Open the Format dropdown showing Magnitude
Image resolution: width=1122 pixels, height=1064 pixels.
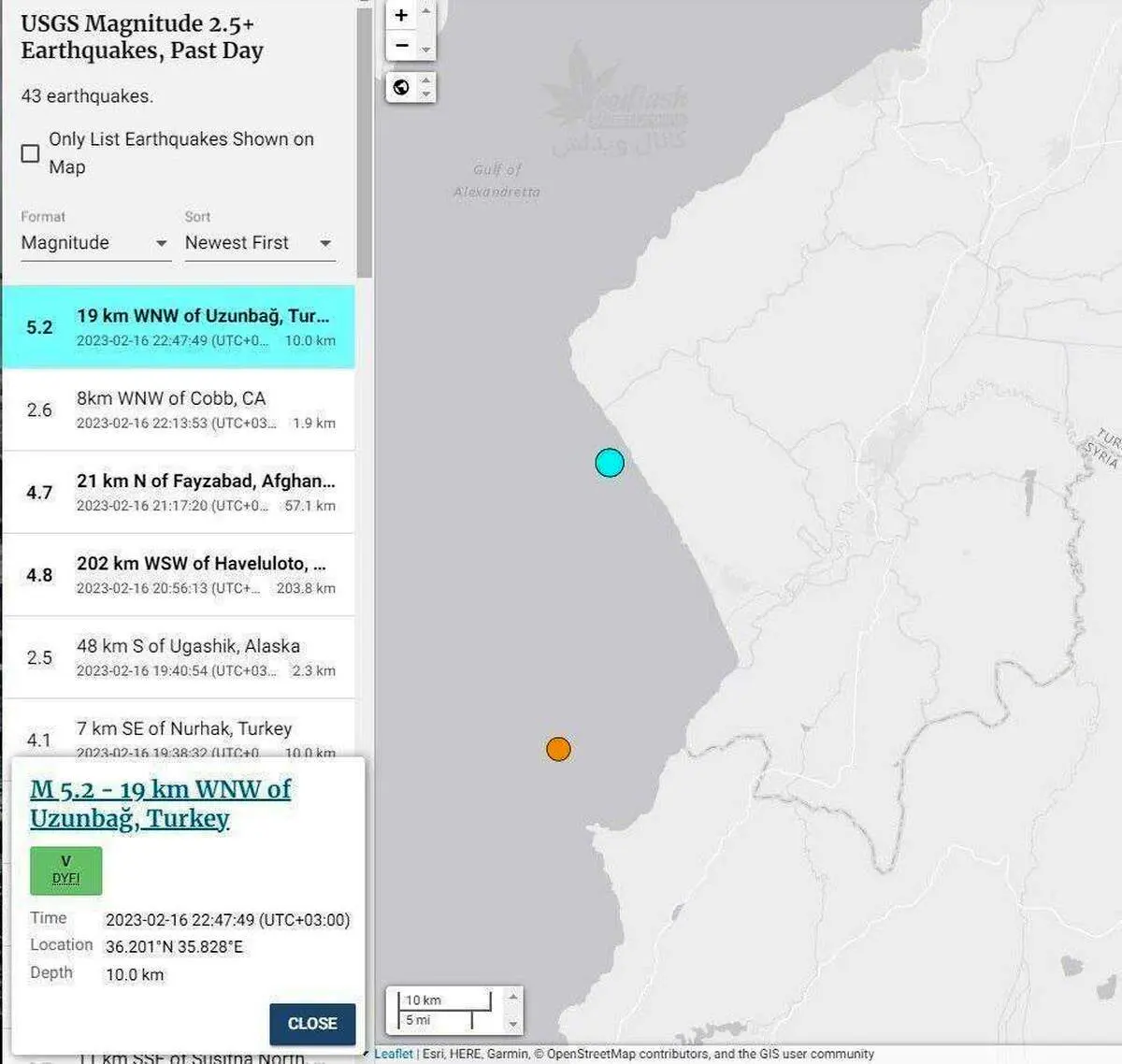click(94, 243)
